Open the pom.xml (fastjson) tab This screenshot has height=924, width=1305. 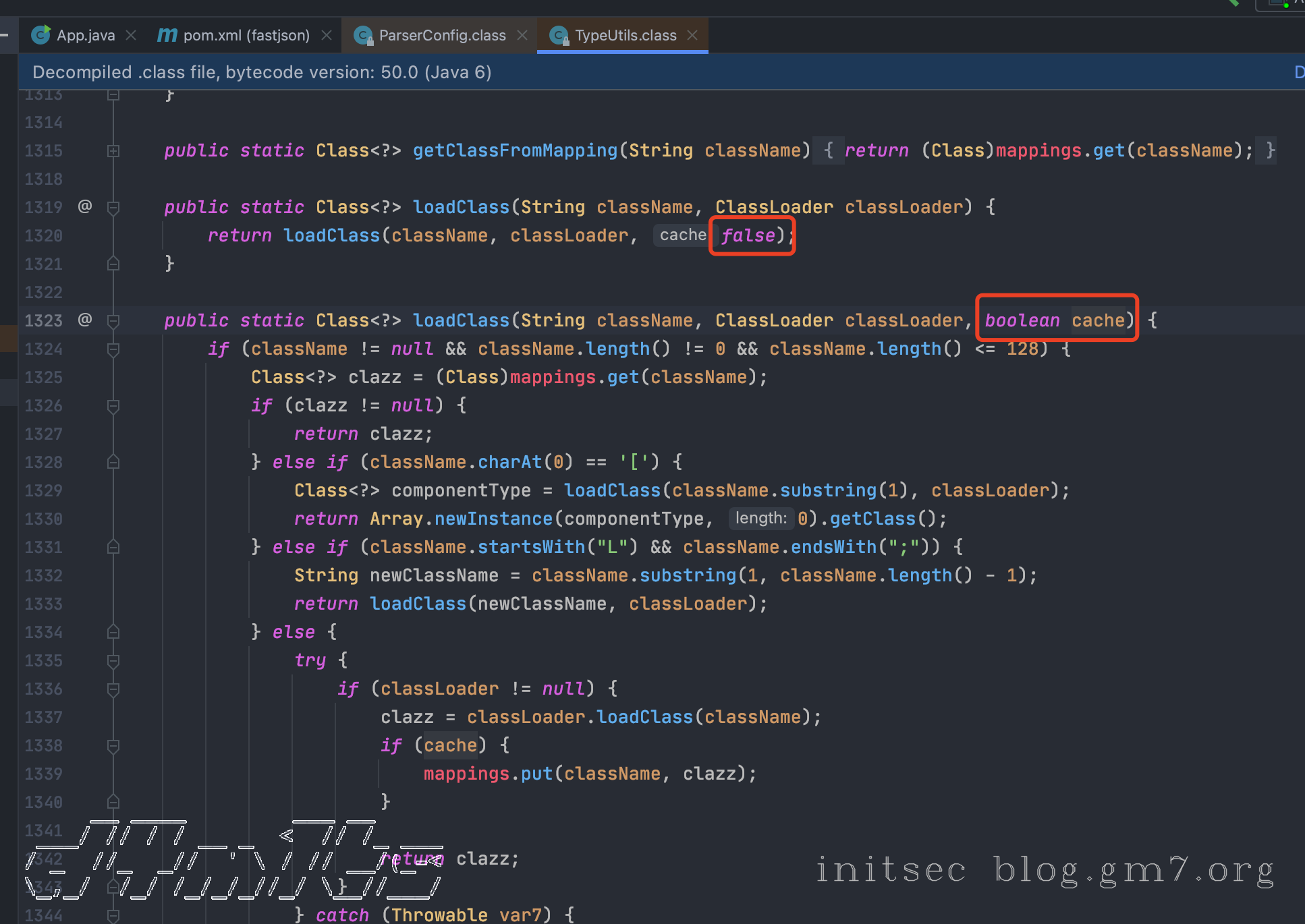click(246, 35)
